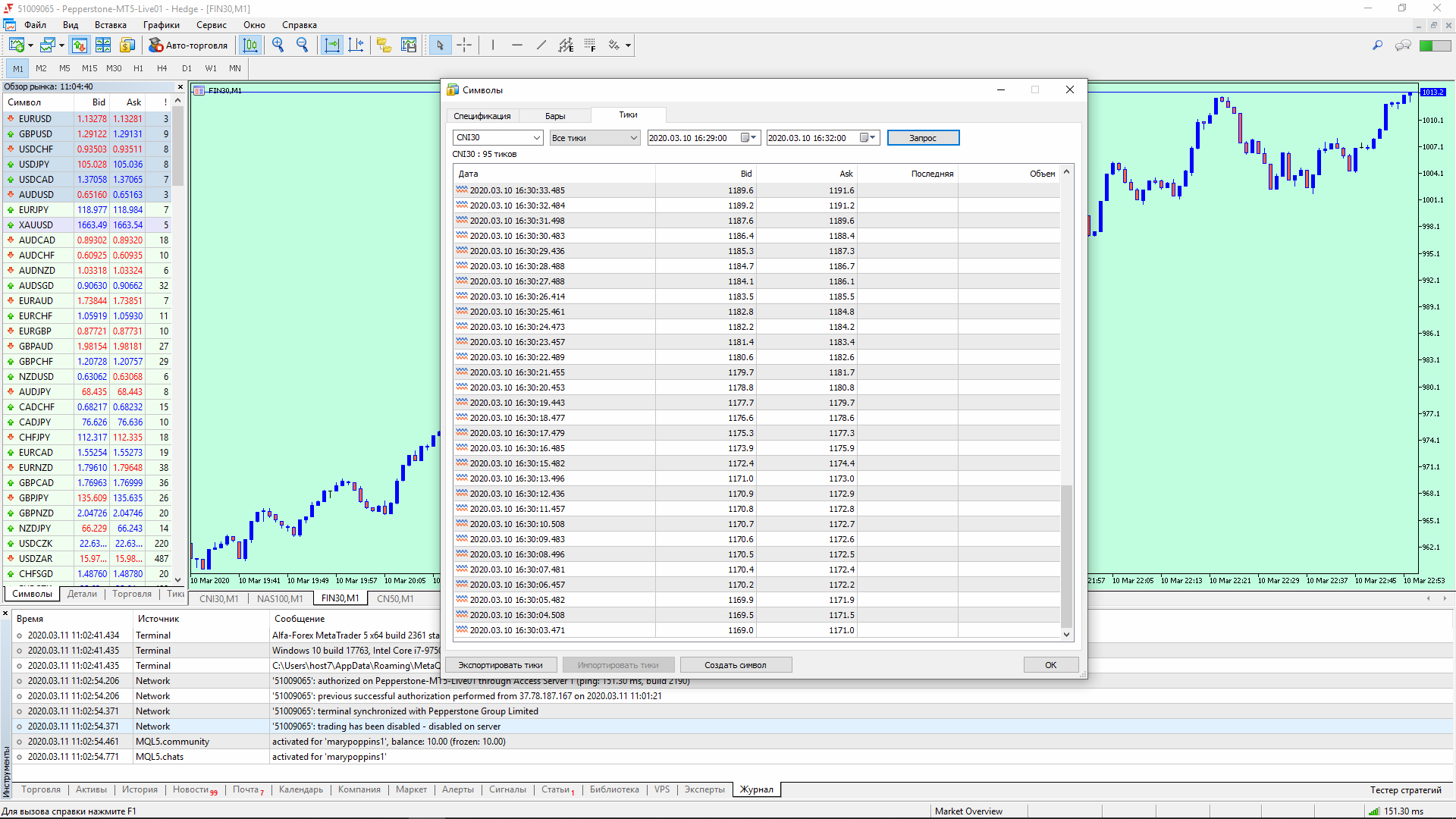Image resolution: width=1456 pixels, height=819 pixels.
Task: Open the Все тики tick type dropdown
Action: 595,137
